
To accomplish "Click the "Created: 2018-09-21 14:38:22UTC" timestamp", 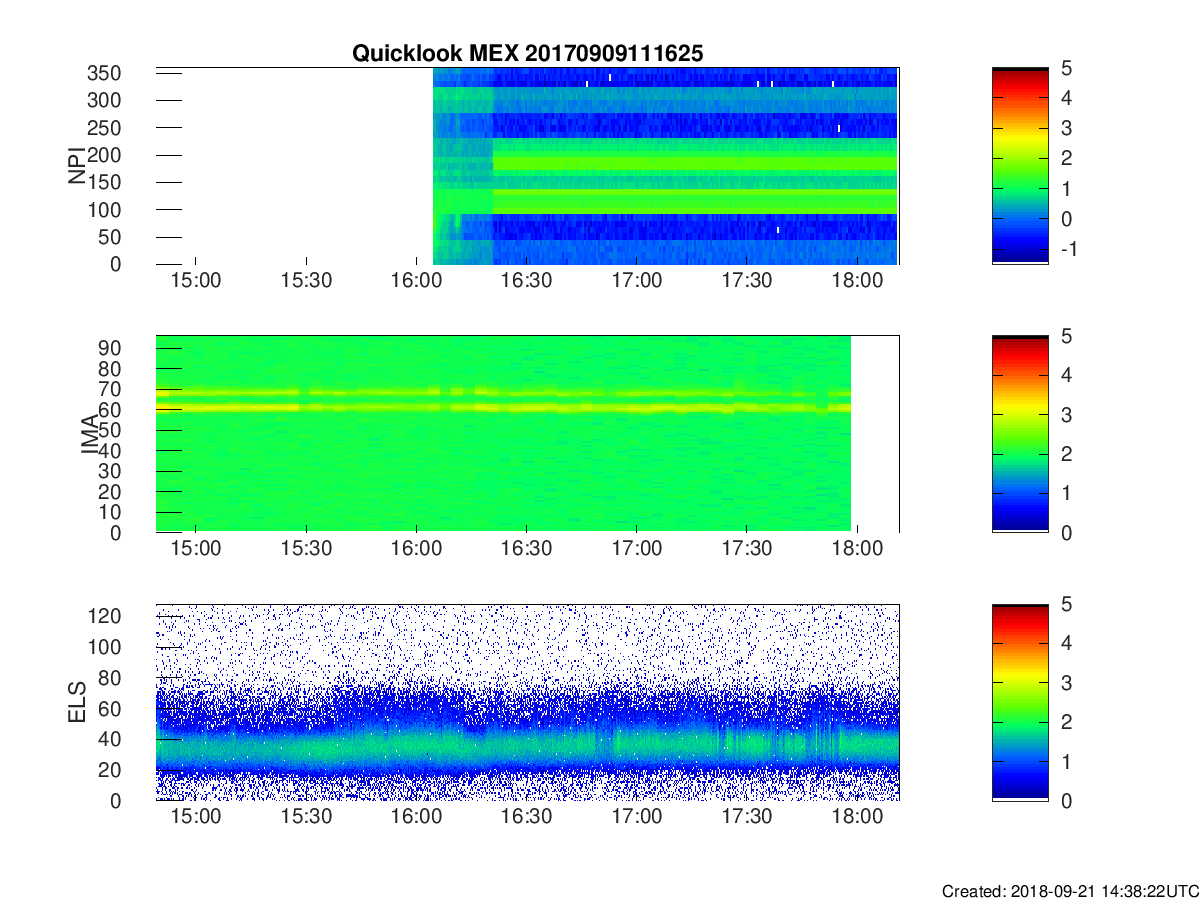I will [1070, 891].
